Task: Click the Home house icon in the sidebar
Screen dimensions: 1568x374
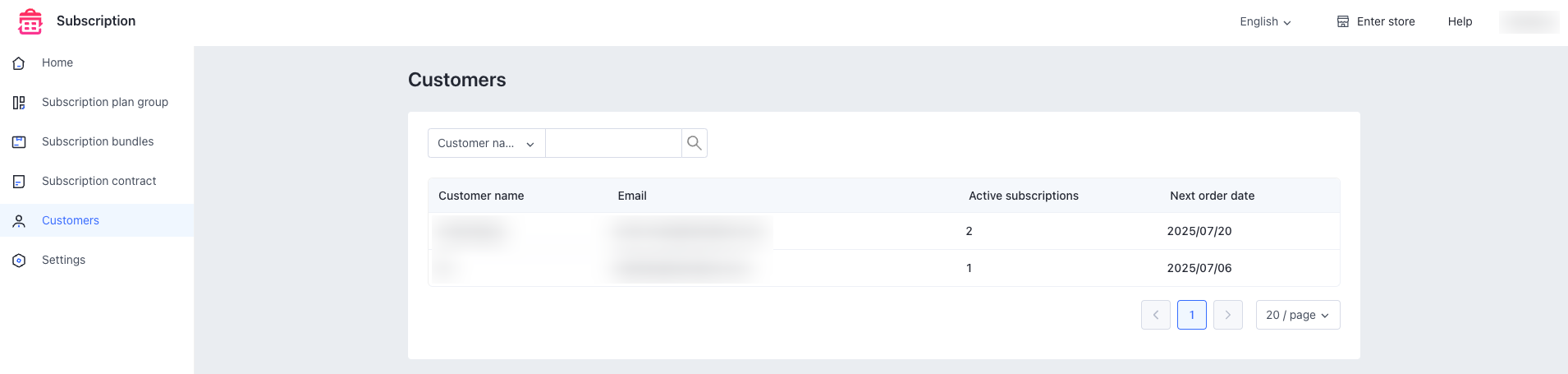Action: [x=19, y=63]
